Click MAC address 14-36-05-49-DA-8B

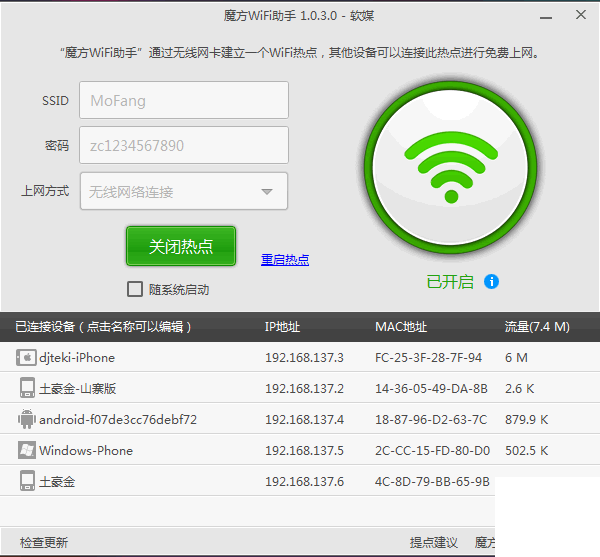pyautogui.click(x=431, y=388)
